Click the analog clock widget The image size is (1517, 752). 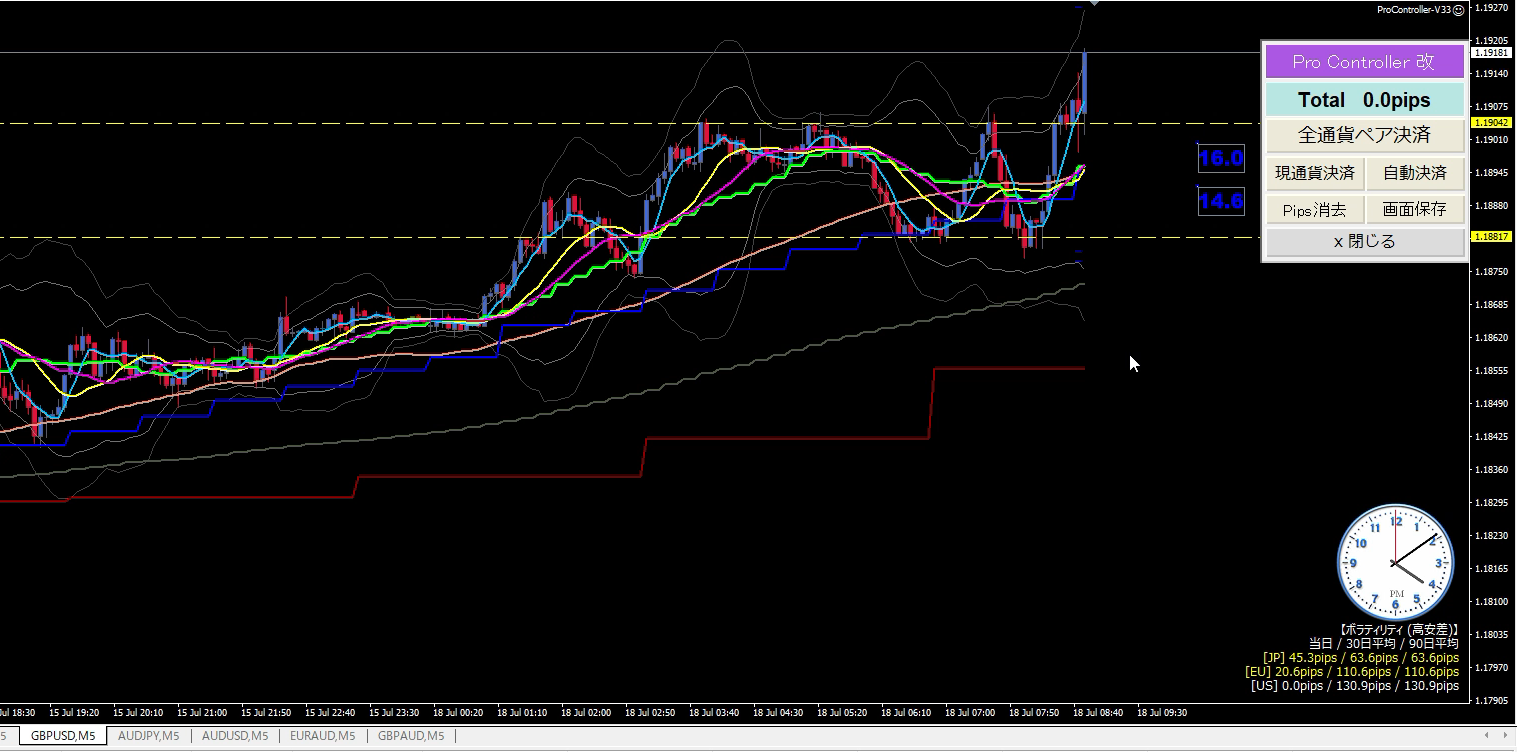(1395, 561)
